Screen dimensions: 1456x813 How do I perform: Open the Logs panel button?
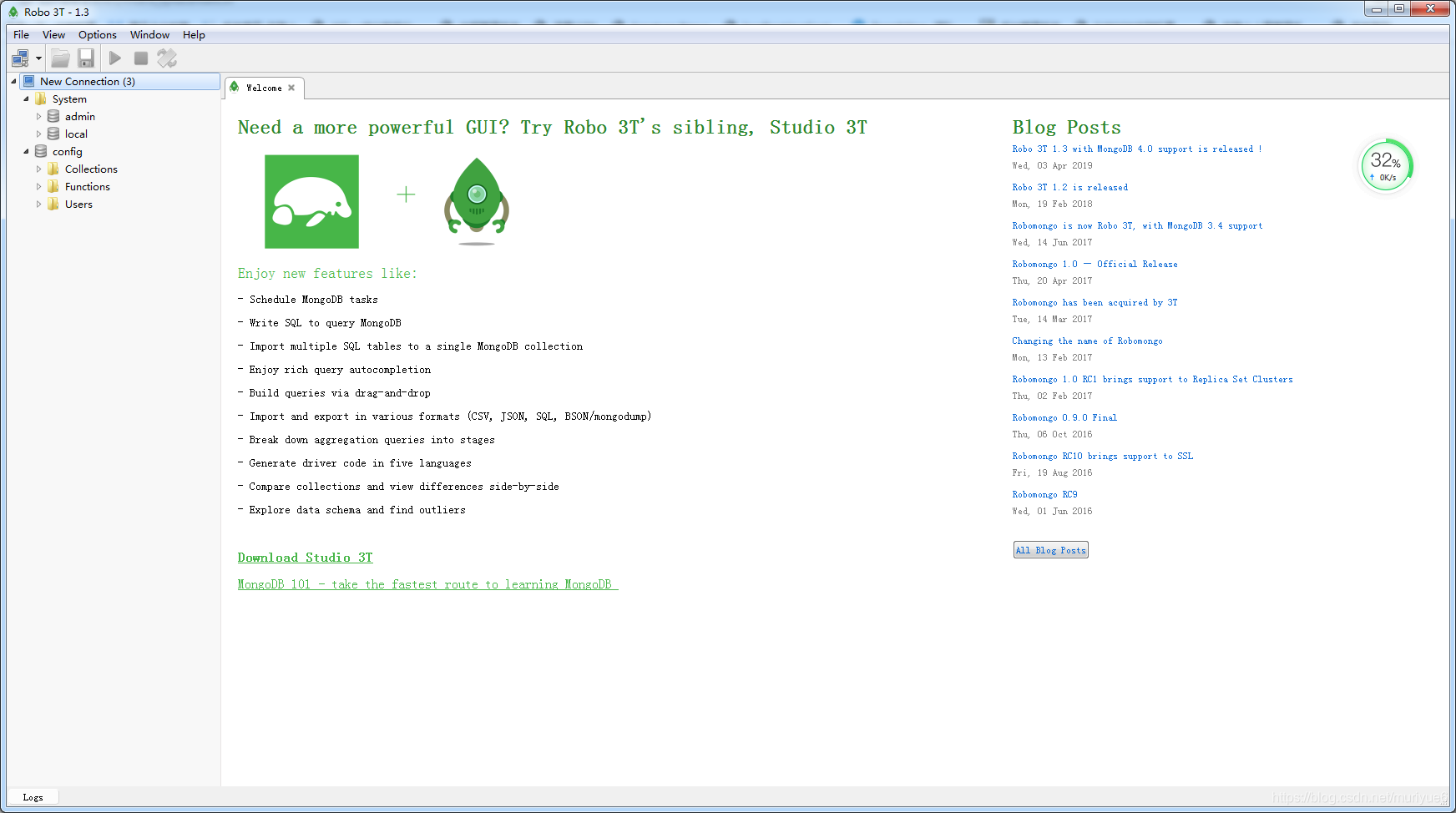click(x=33, y=797)
